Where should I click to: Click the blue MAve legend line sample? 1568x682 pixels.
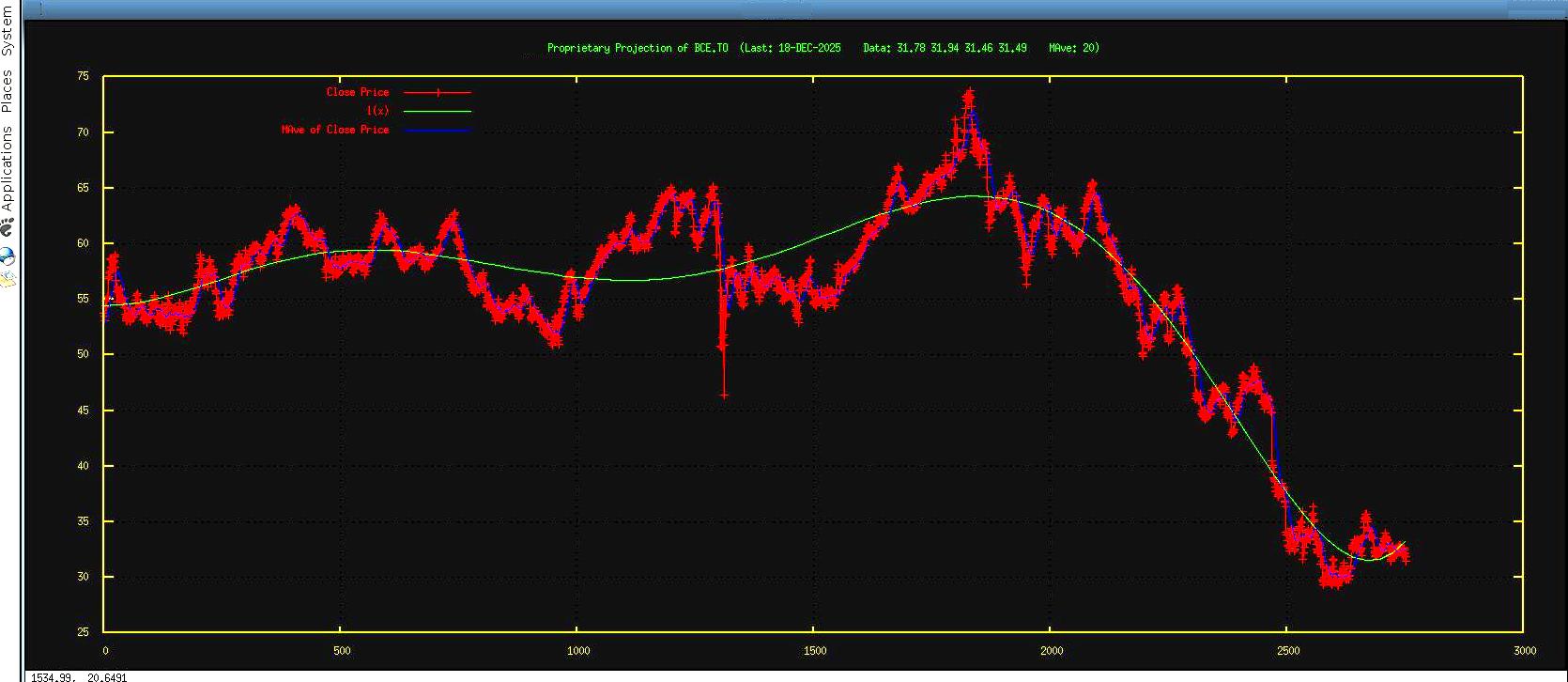point(438,130)
